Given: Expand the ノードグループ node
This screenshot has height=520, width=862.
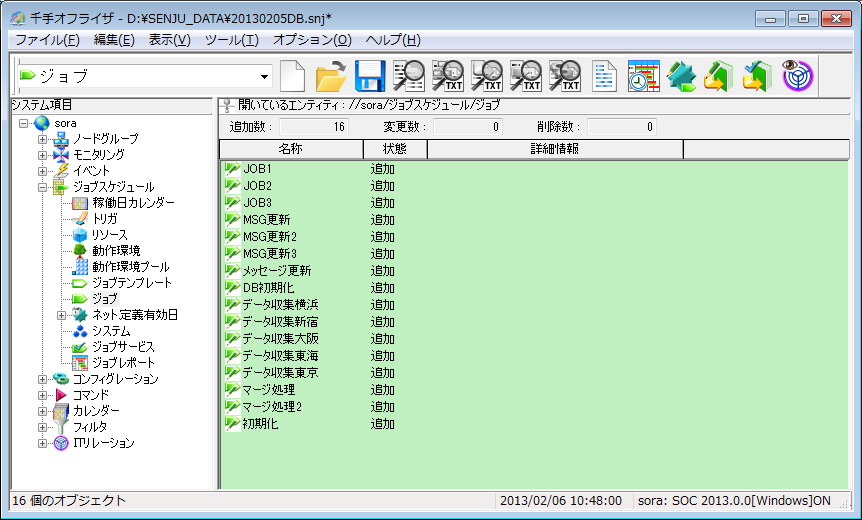Looking at the screenshot, I should pos(42,139).
